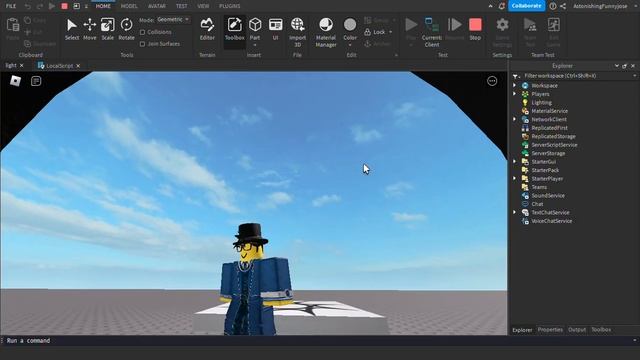Screen dimensions: 640x360
Task: Expand the StarterGui node
Action: tap(514, 162)
